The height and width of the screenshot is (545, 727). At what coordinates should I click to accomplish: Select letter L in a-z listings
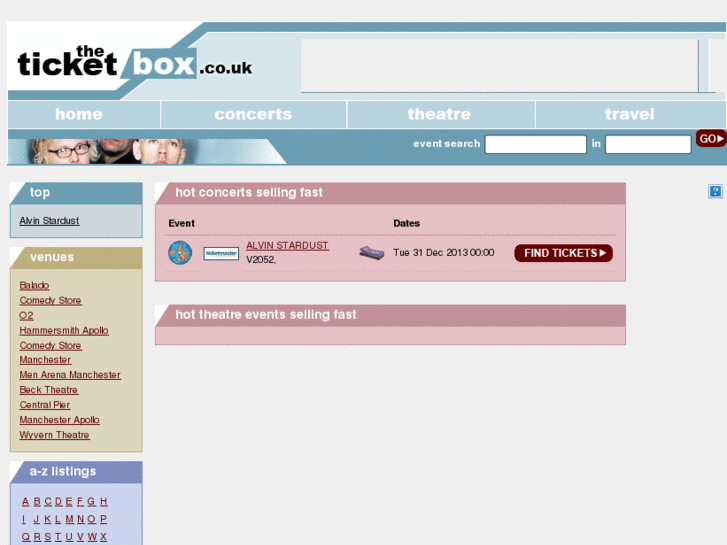click(x=58, y=519)
